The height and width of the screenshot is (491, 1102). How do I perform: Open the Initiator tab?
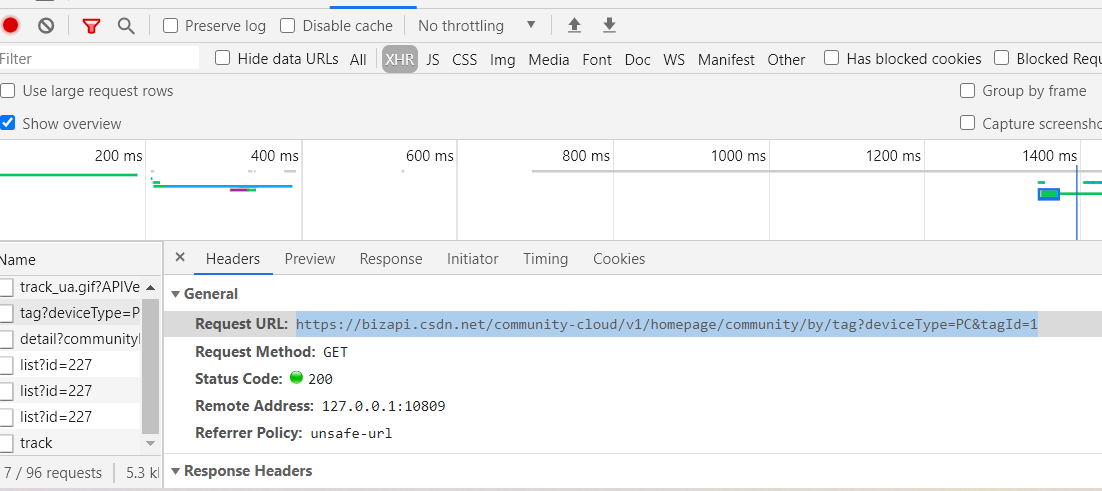click(472, 258)
